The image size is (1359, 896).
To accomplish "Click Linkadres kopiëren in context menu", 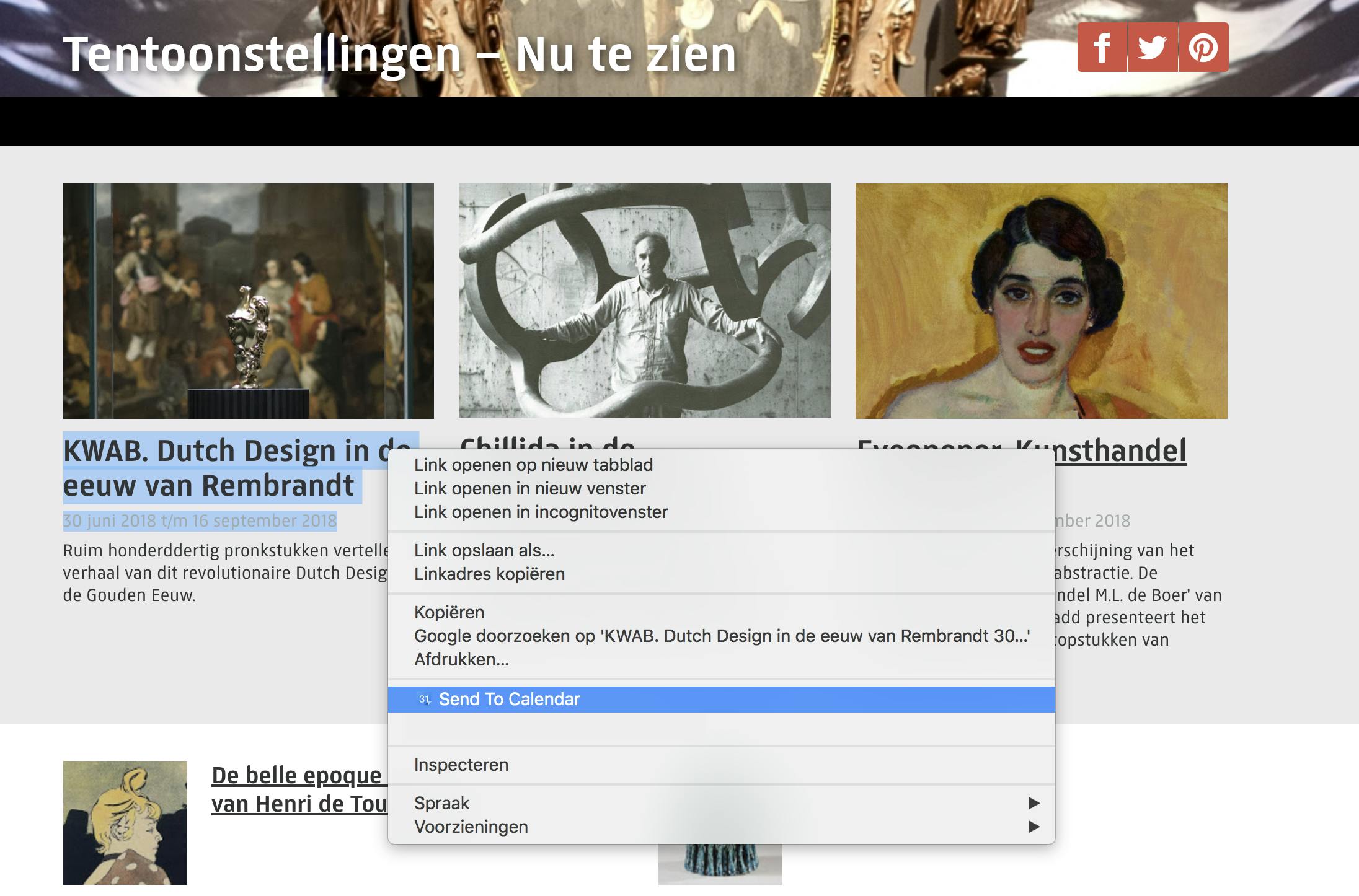I will [x=489, y=574].
